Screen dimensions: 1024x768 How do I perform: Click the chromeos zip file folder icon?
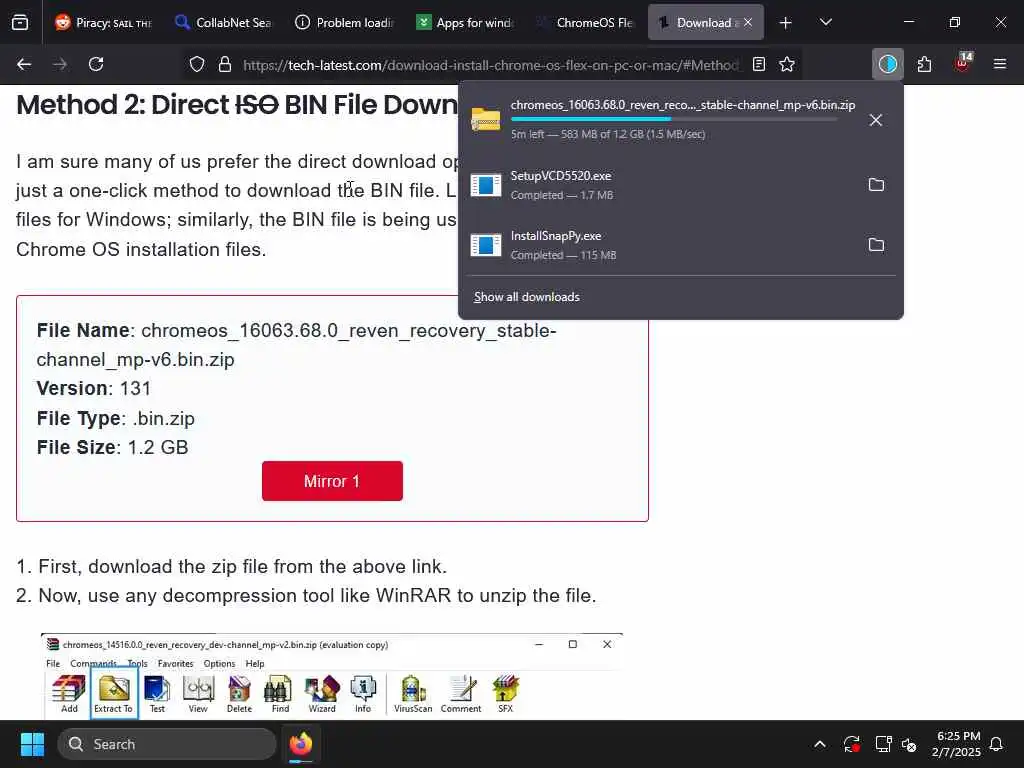click(x=486, y=120)
